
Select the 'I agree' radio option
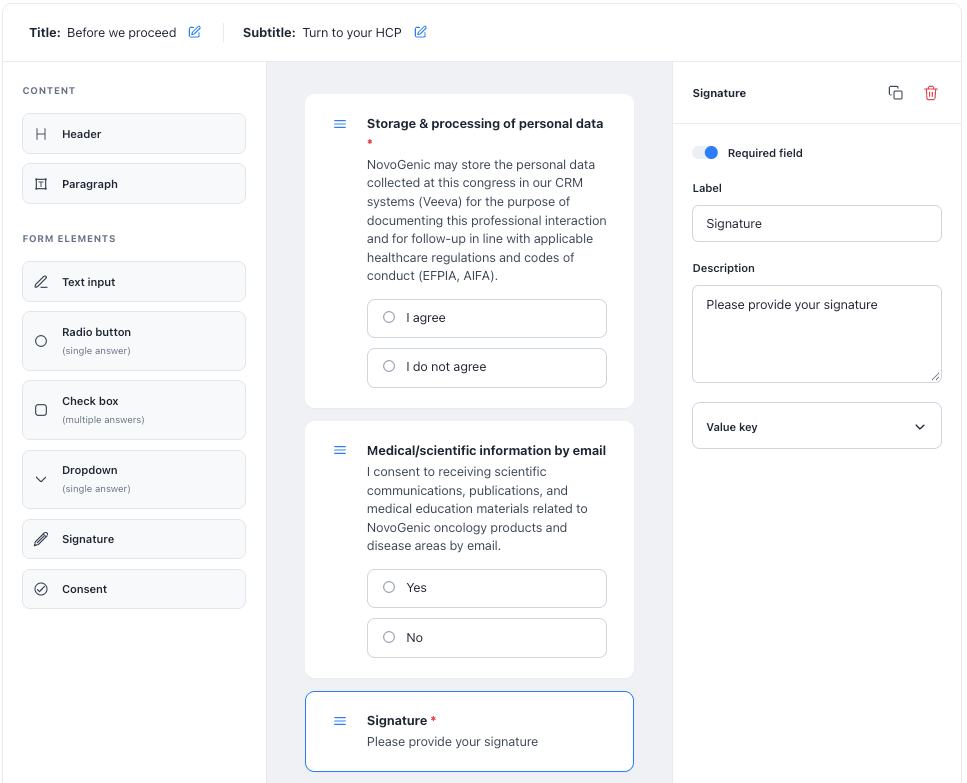pyautogui.click(x=487, y=318)
